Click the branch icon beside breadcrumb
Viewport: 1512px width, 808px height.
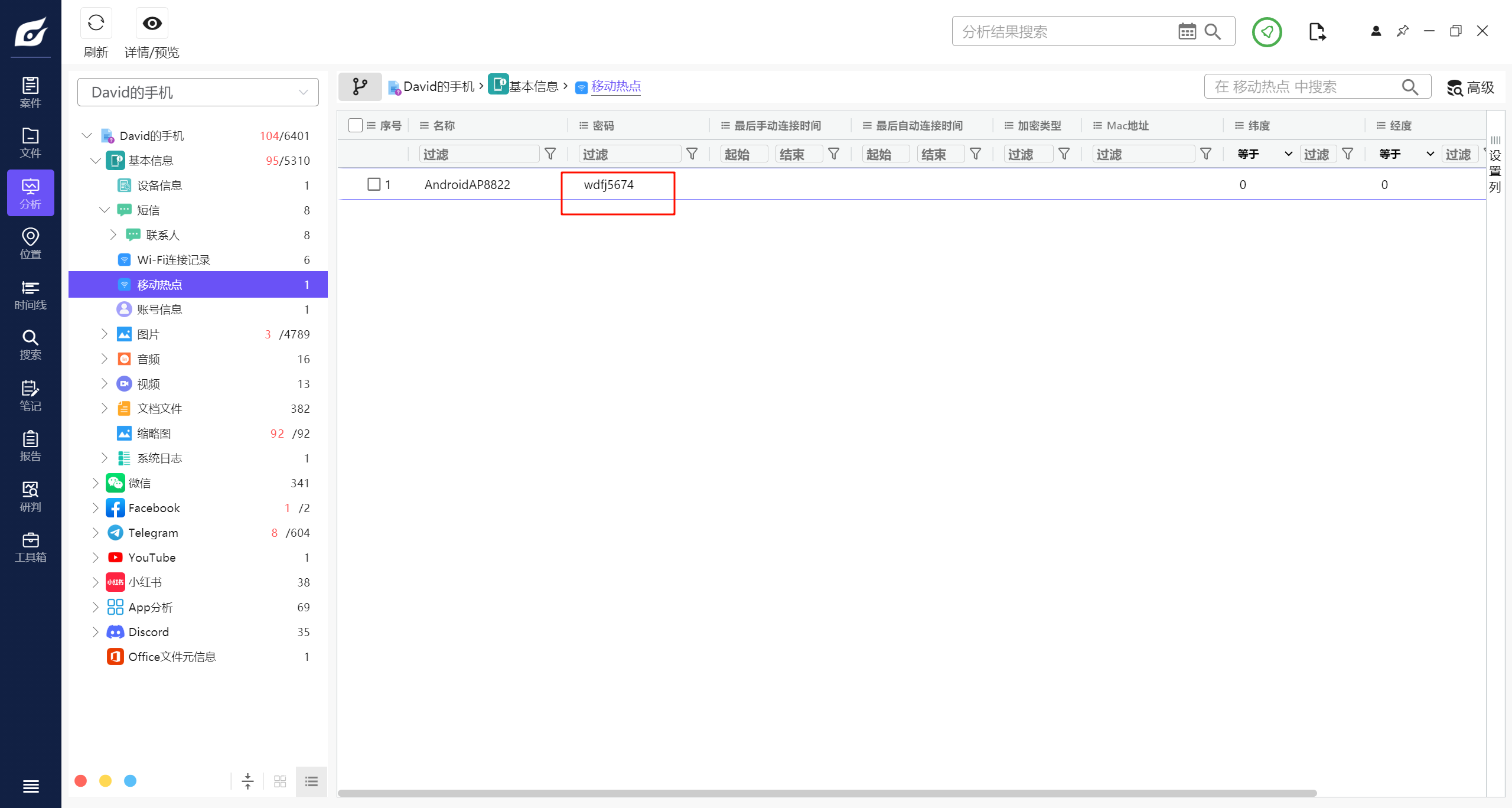[360, 87]
